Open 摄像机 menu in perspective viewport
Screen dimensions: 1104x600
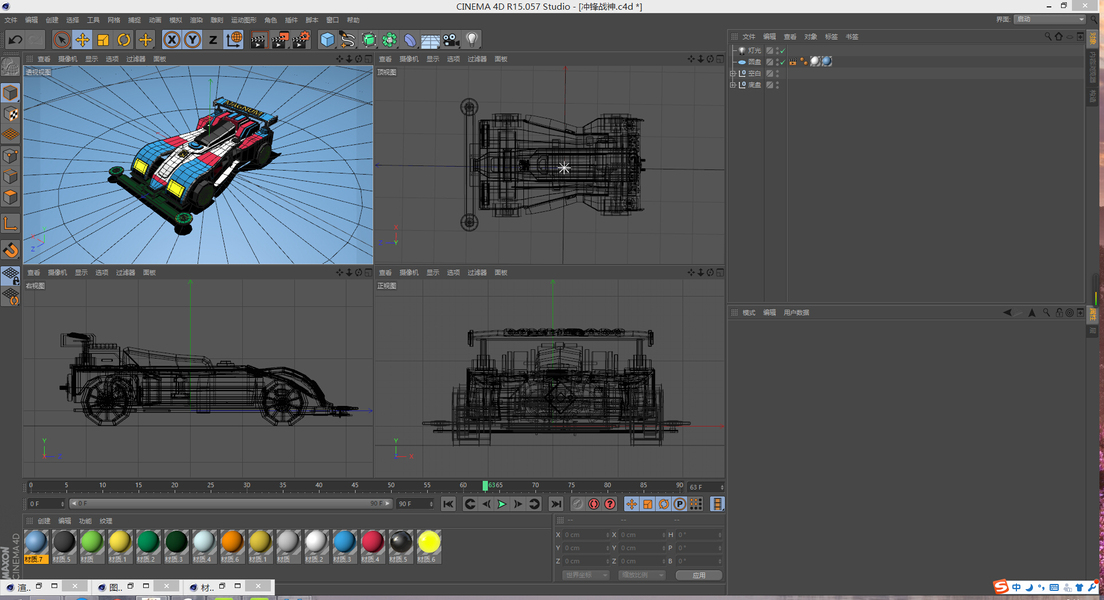68,59
